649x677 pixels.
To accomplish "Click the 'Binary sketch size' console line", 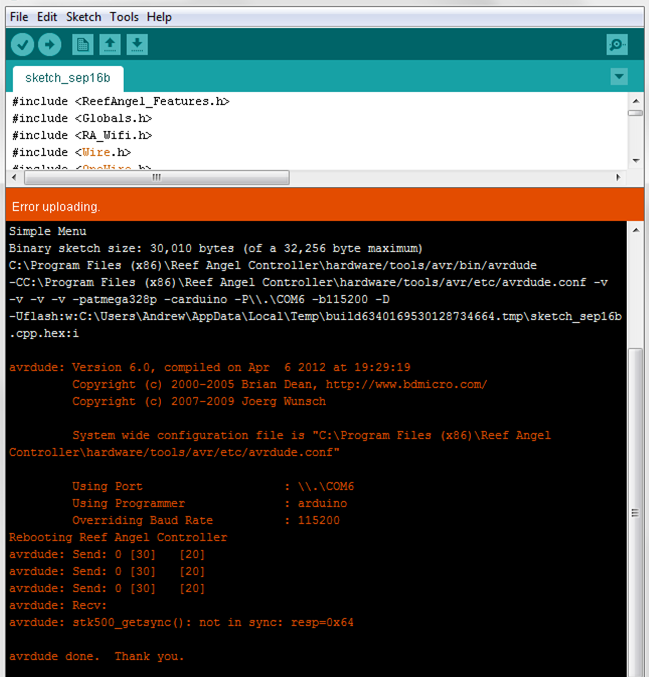I will pyautogui.click(x=215, y=248).
